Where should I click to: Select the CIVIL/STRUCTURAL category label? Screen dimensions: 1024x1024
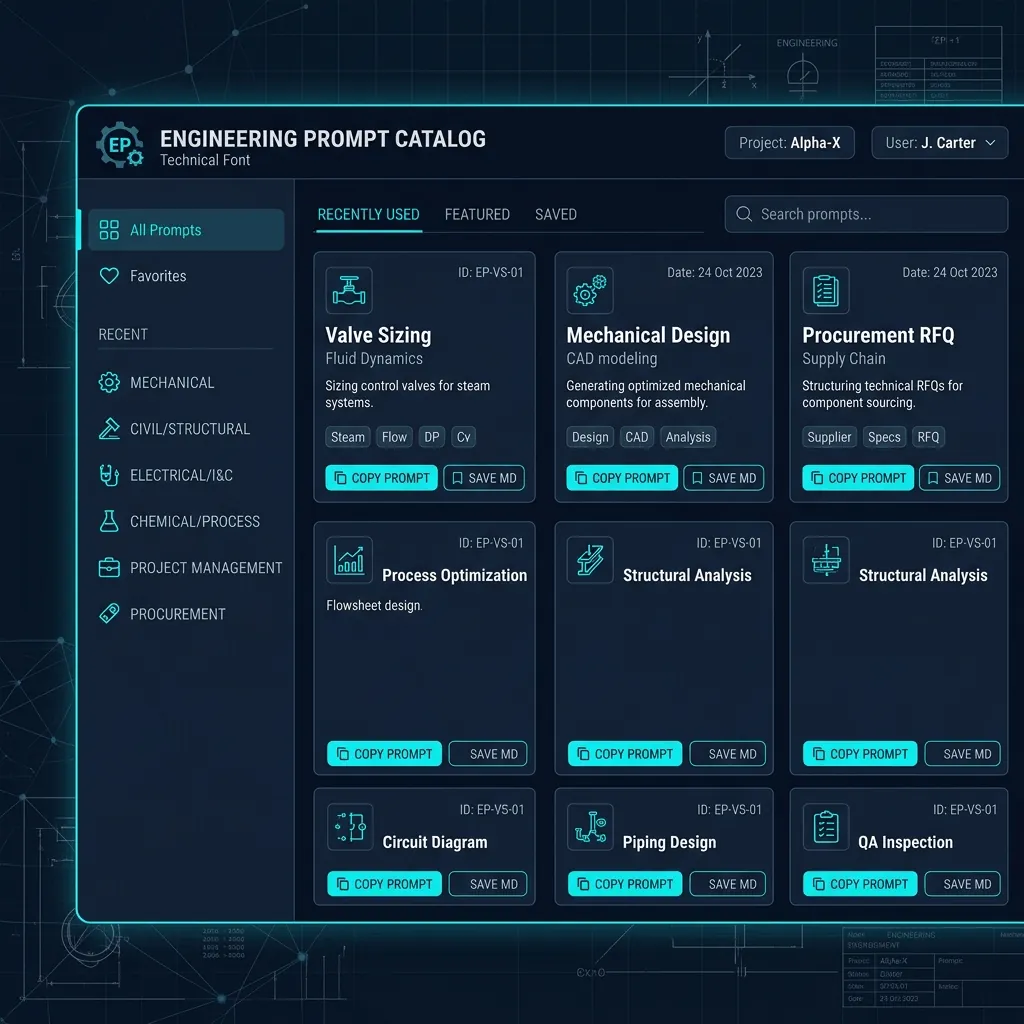point(189,429)
